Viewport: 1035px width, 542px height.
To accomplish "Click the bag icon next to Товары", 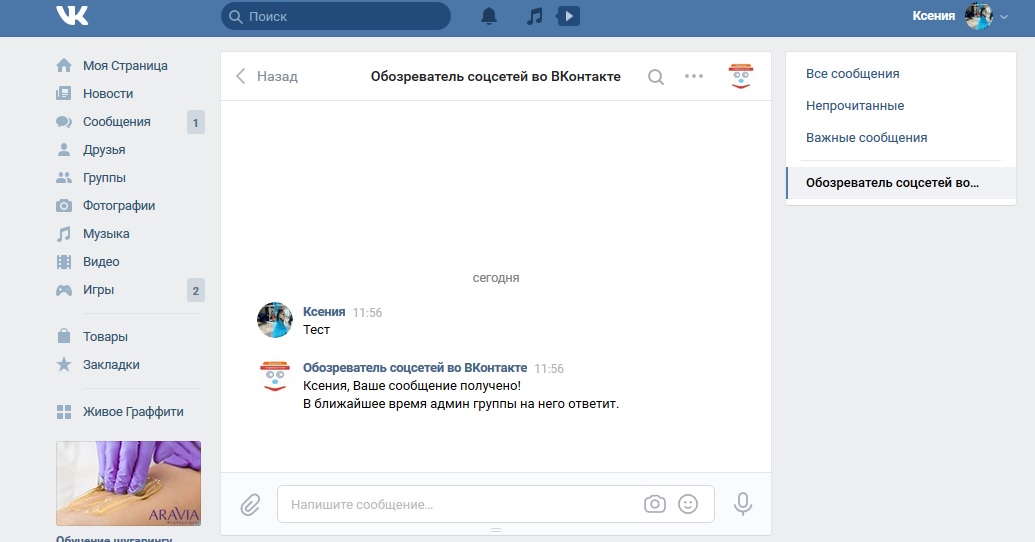I will [64, 336].
